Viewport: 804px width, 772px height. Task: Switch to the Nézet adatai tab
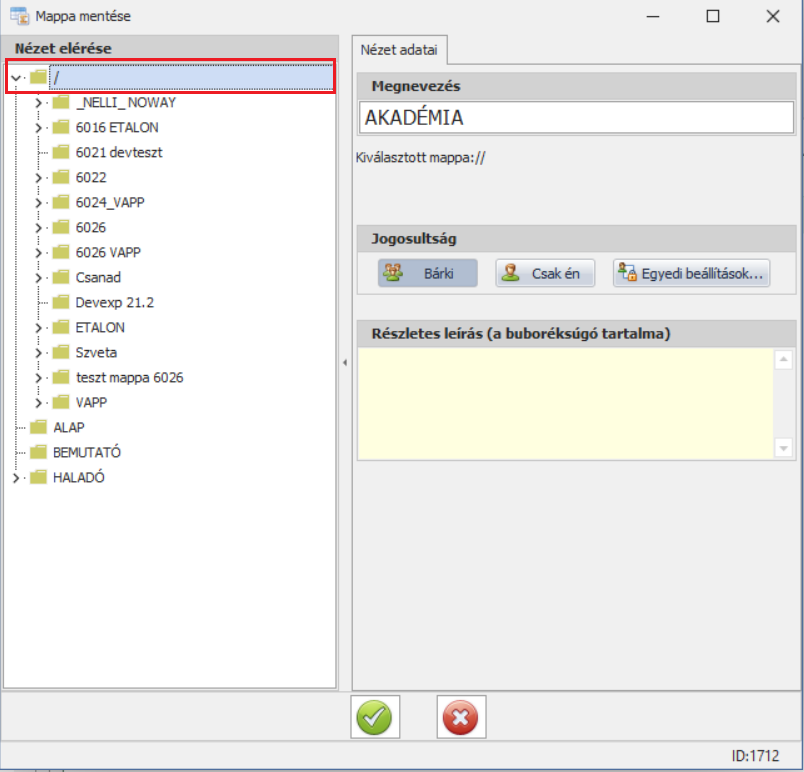pos(400,49)
